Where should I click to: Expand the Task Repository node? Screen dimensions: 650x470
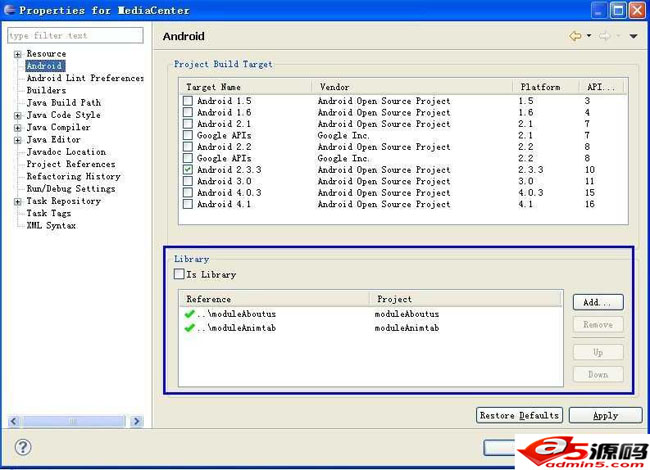pos(18,201)
